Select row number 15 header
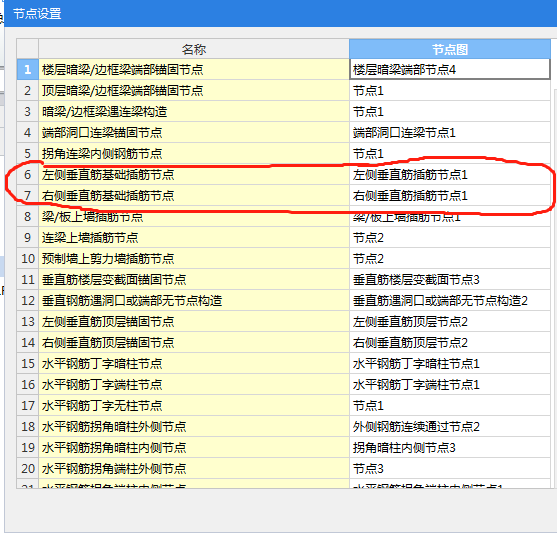Viewport: 557px width, 533px height. (28, 363)
